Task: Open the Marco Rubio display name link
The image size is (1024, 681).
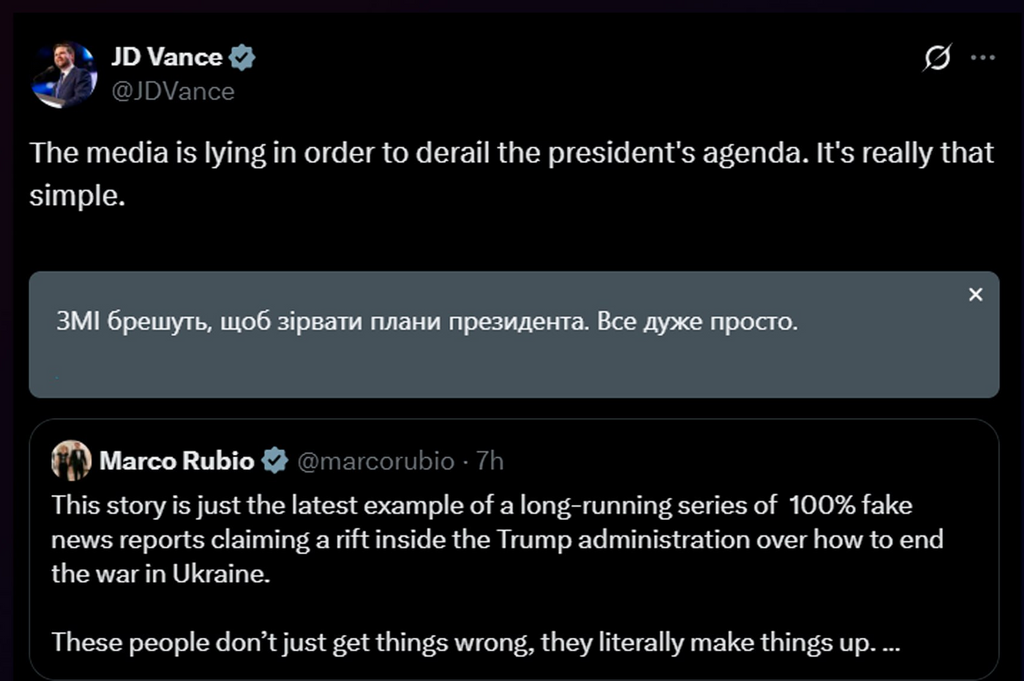Action: [x=178, y=461]
